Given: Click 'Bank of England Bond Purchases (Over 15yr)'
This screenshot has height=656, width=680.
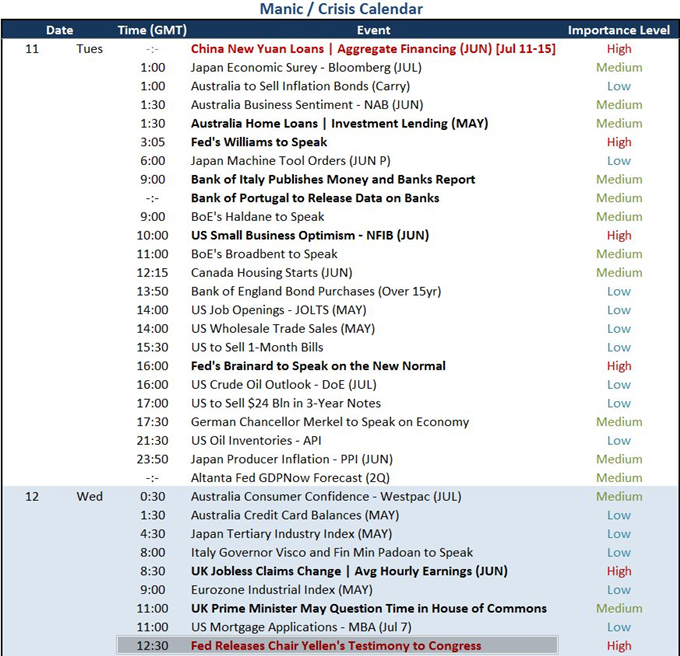Looking at the screenshot, I should [316, 291].
